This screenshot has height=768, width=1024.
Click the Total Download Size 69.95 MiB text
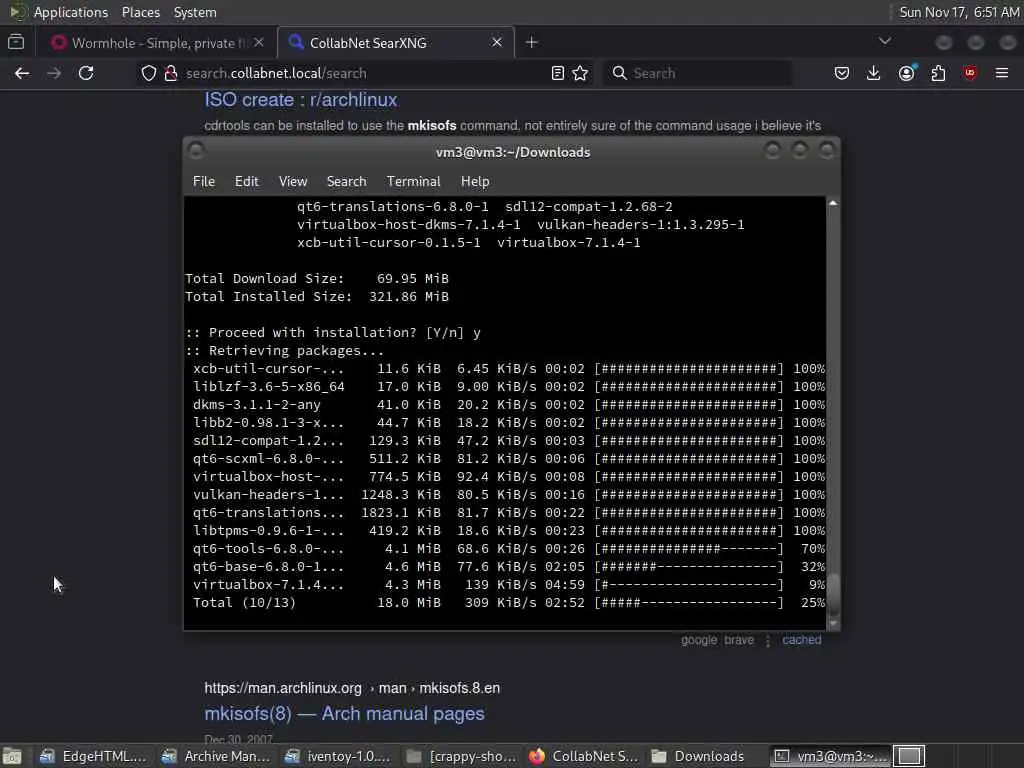point(317,279)
